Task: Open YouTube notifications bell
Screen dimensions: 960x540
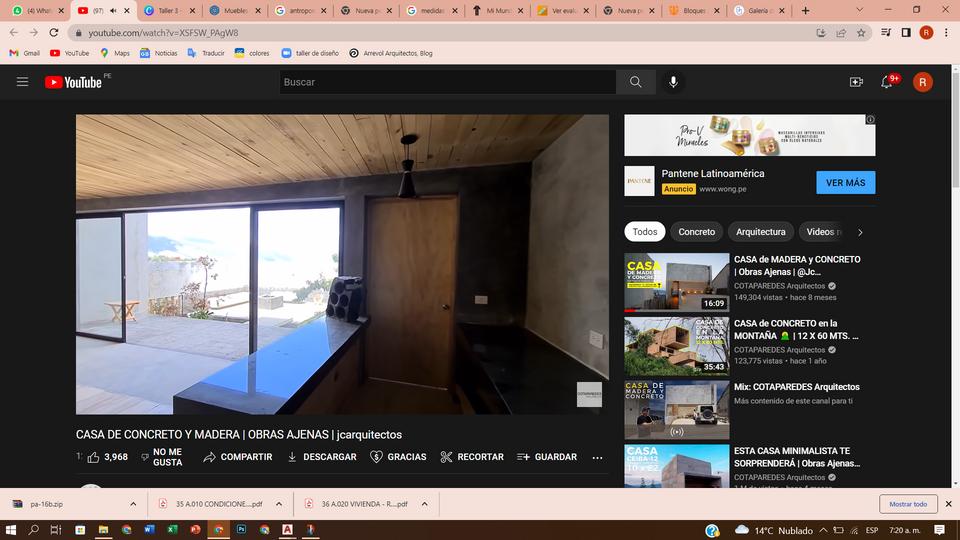Action: (x=887, y=82)
